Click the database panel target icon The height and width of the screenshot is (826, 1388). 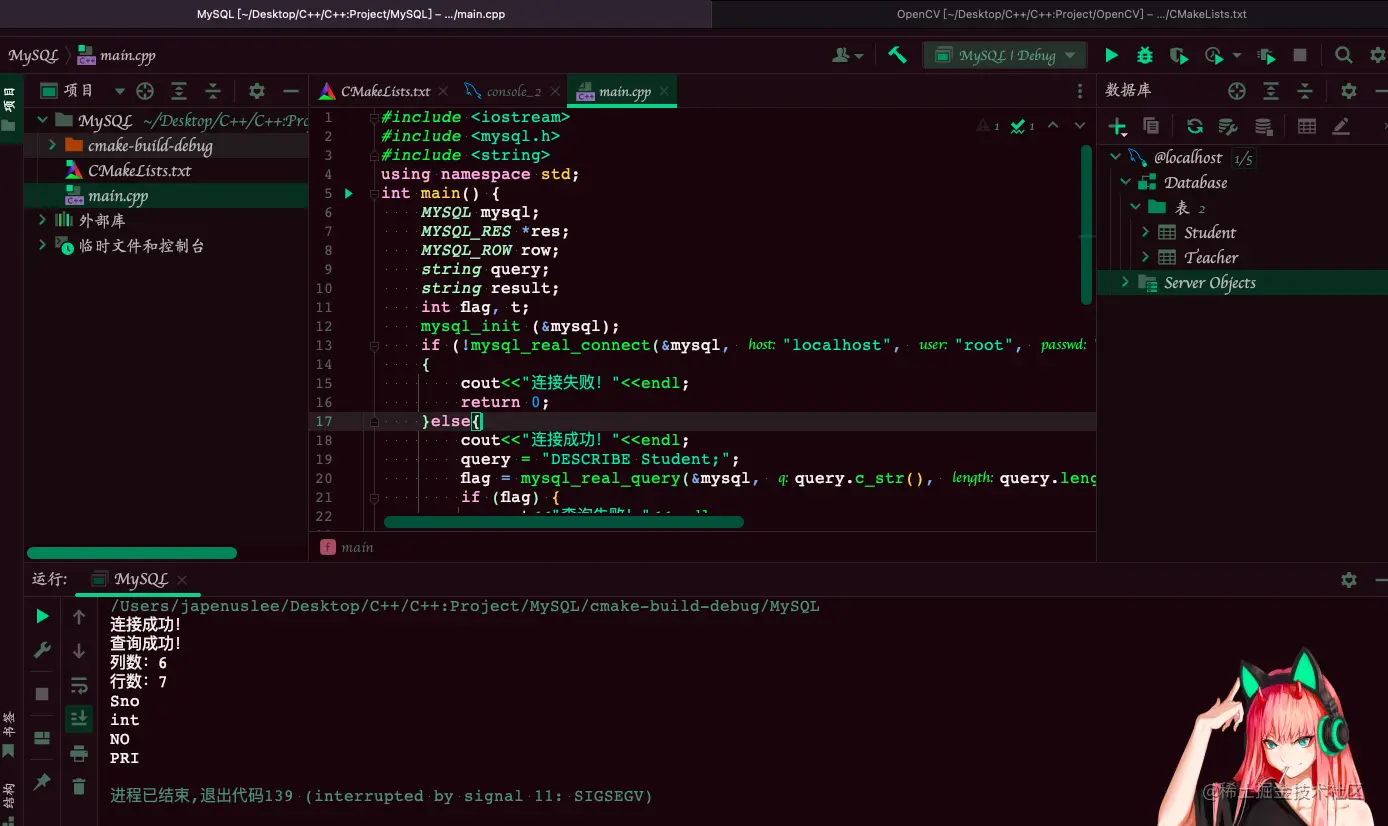[1237, 91]
